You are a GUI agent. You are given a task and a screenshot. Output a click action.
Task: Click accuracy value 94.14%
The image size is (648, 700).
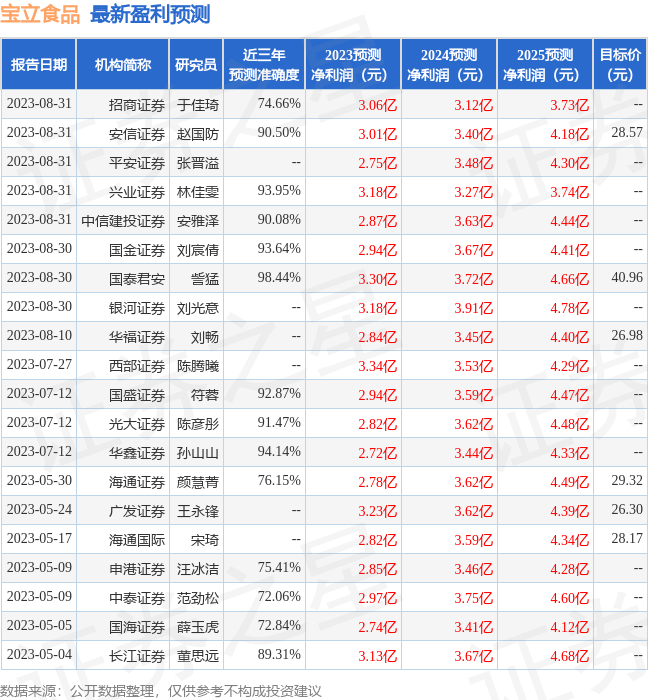tap(279, 452)
